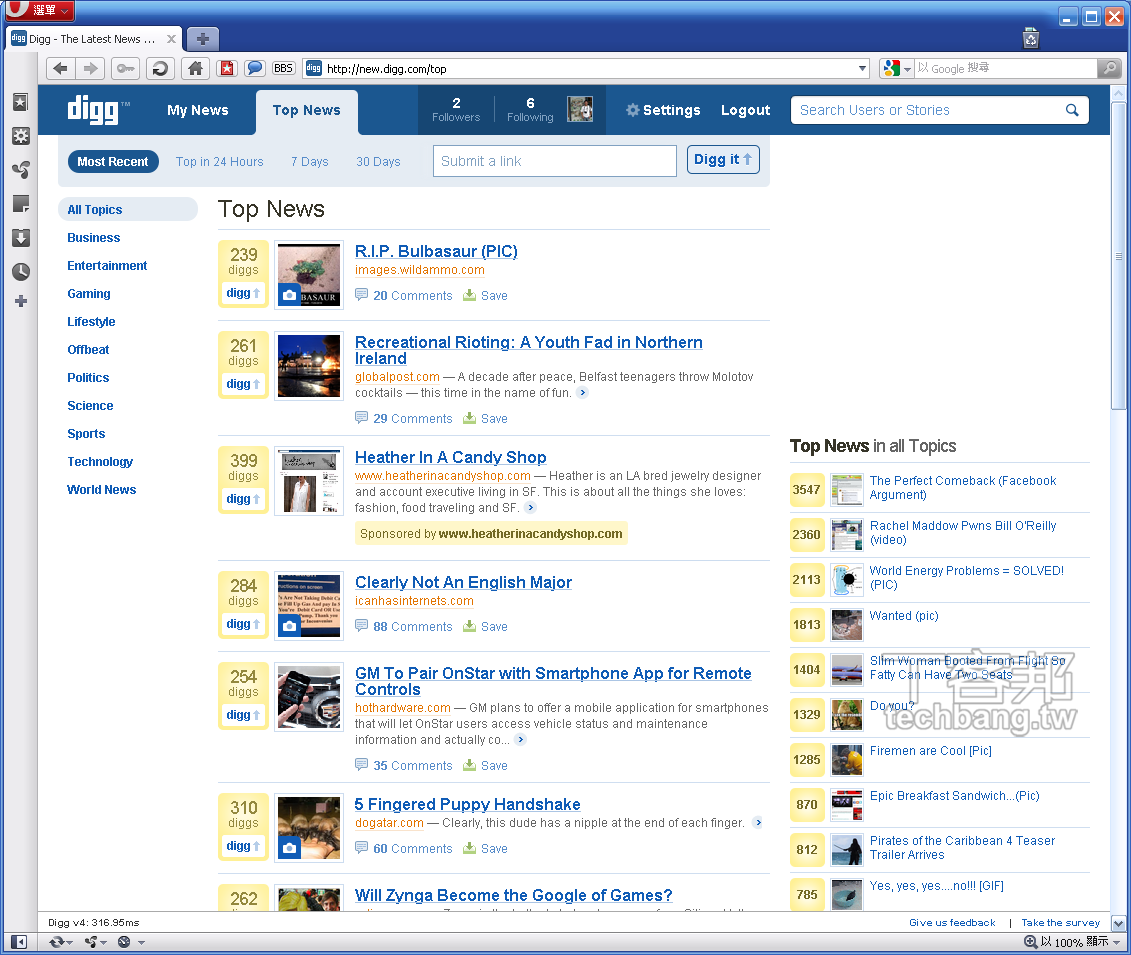Click the magnifier icon in Digg search box
1131x955 pixels.
click(1072, 110)
